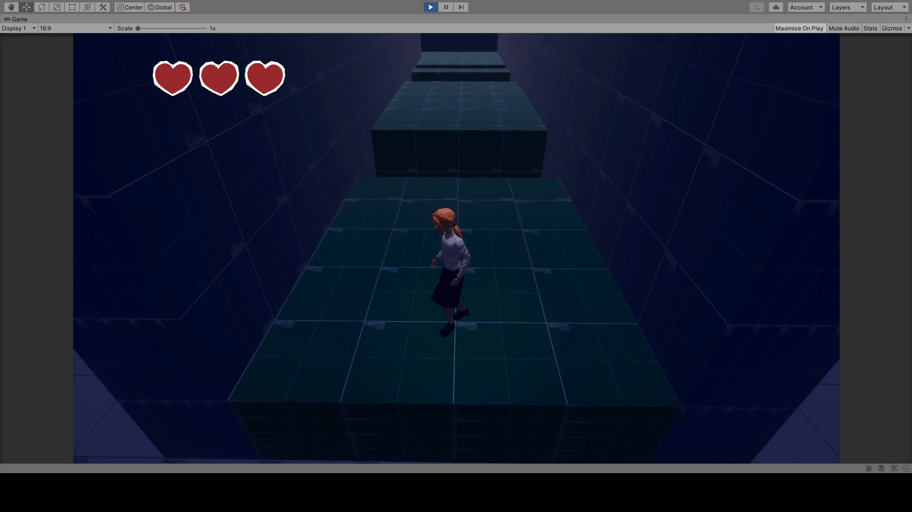Toggle Mute Audio in Game view
The height and width of the screenshot is (512, 912).
843,28
